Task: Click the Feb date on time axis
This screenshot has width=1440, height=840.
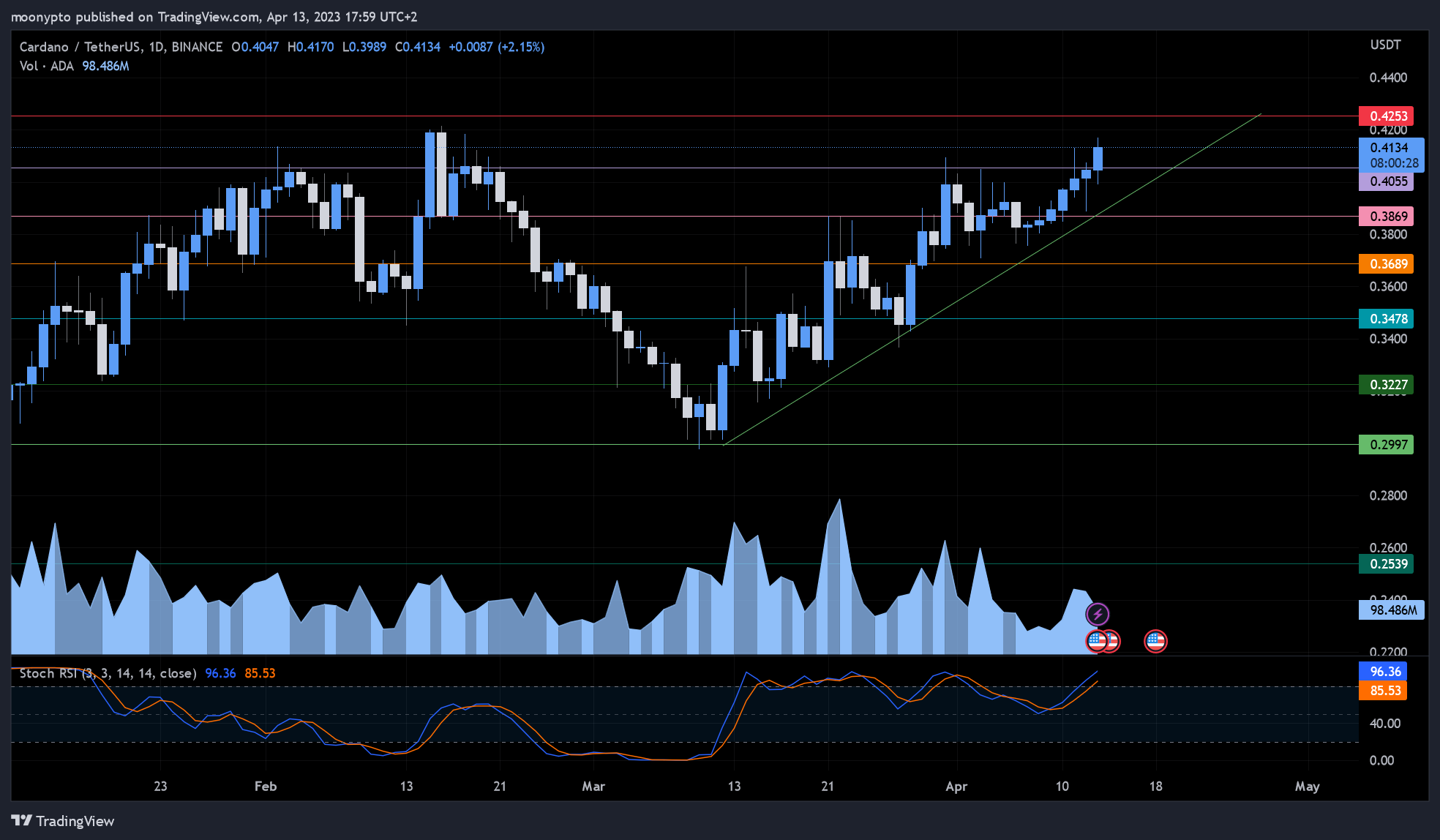Action: click(x=266, y=786)
